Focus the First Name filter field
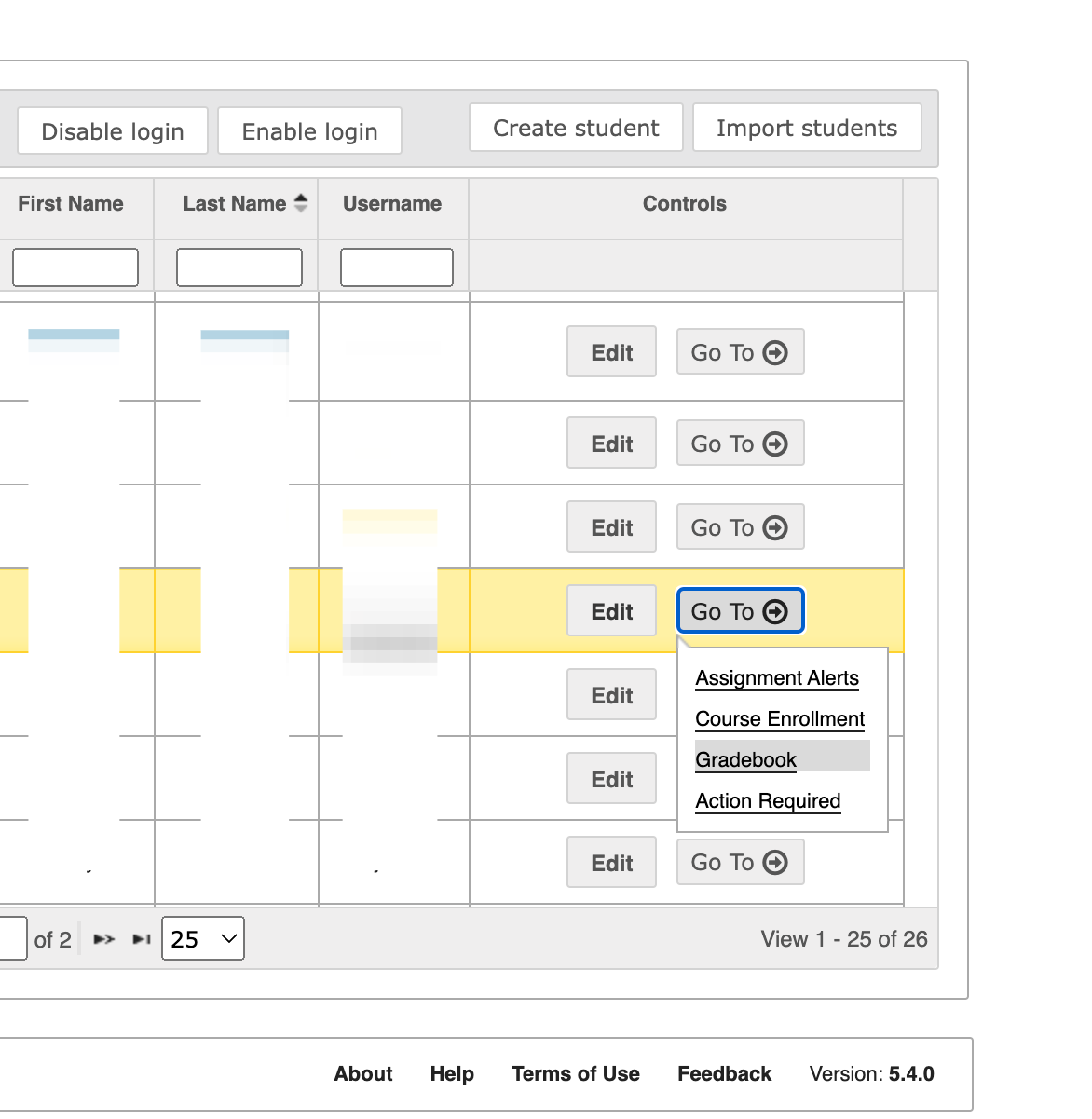The height and width of the screenshot is (1119, 1092). tap(75, 267)
